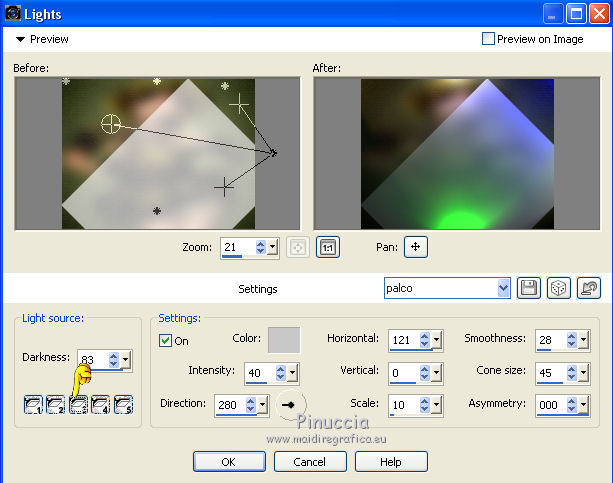Click the Help button

(391, 461)
